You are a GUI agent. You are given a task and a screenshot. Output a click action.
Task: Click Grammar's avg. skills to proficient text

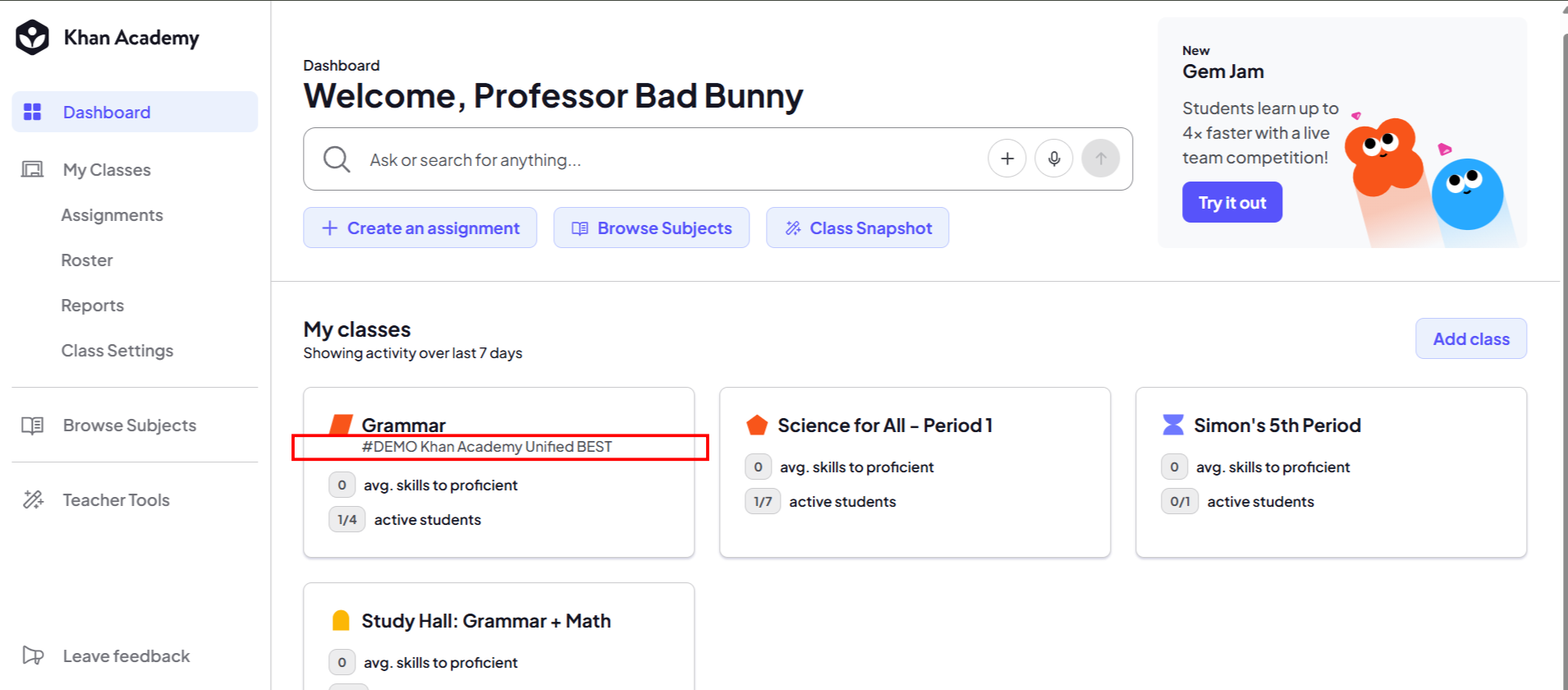441,485
